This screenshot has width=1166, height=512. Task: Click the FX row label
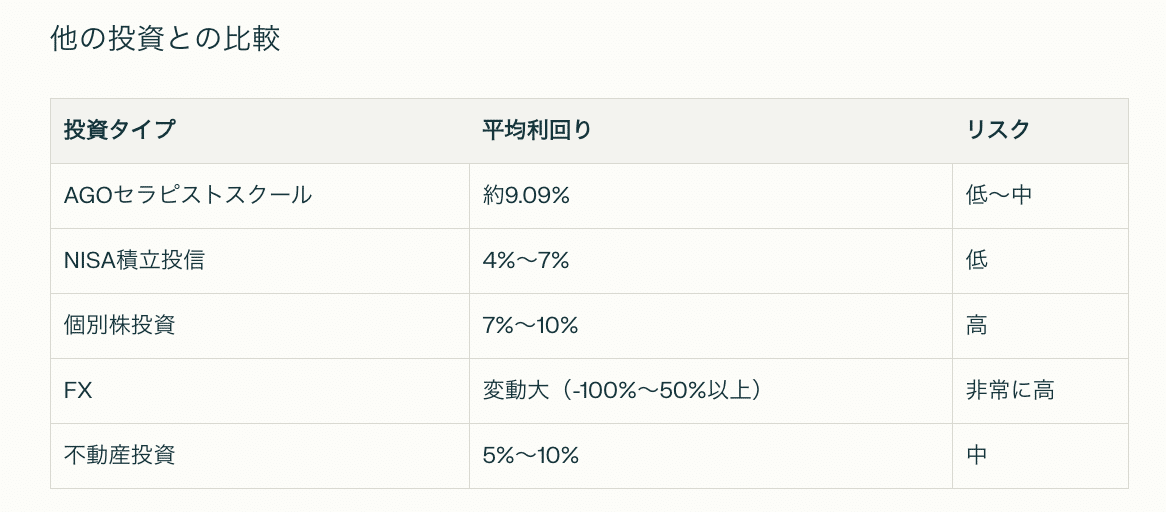click(260, 391)
